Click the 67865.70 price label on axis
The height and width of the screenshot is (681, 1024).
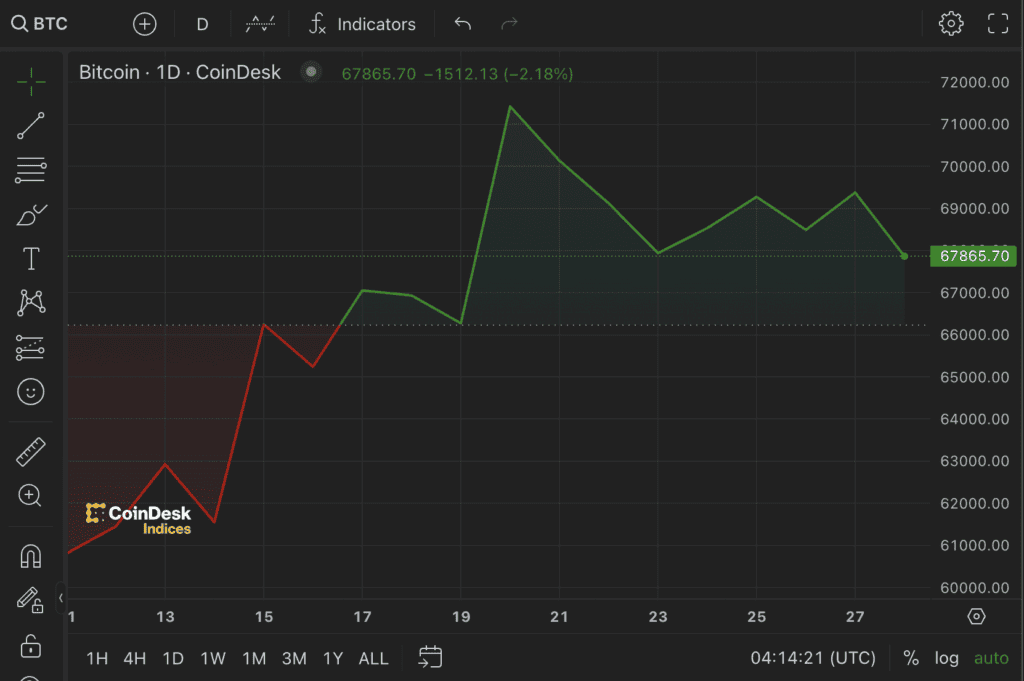point(973,256)
